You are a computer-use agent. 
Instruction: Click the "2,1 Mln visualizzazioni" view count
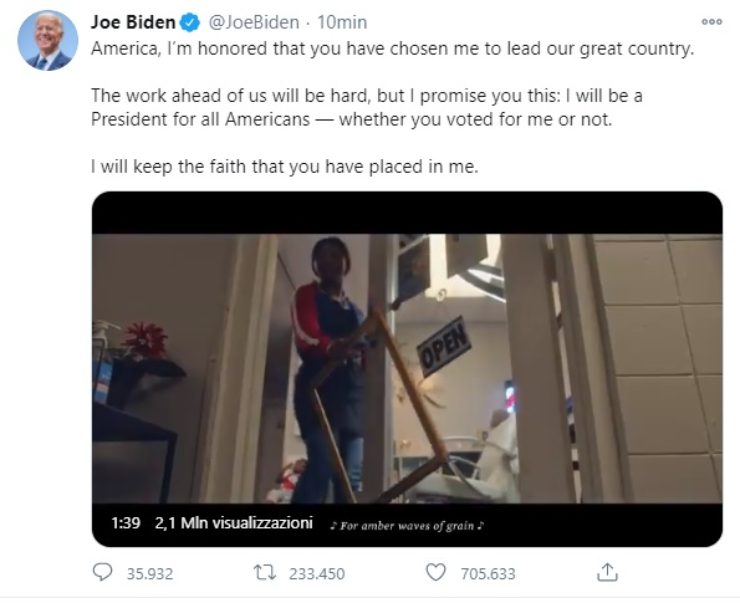pyautogui.click(x=233, y=524)
